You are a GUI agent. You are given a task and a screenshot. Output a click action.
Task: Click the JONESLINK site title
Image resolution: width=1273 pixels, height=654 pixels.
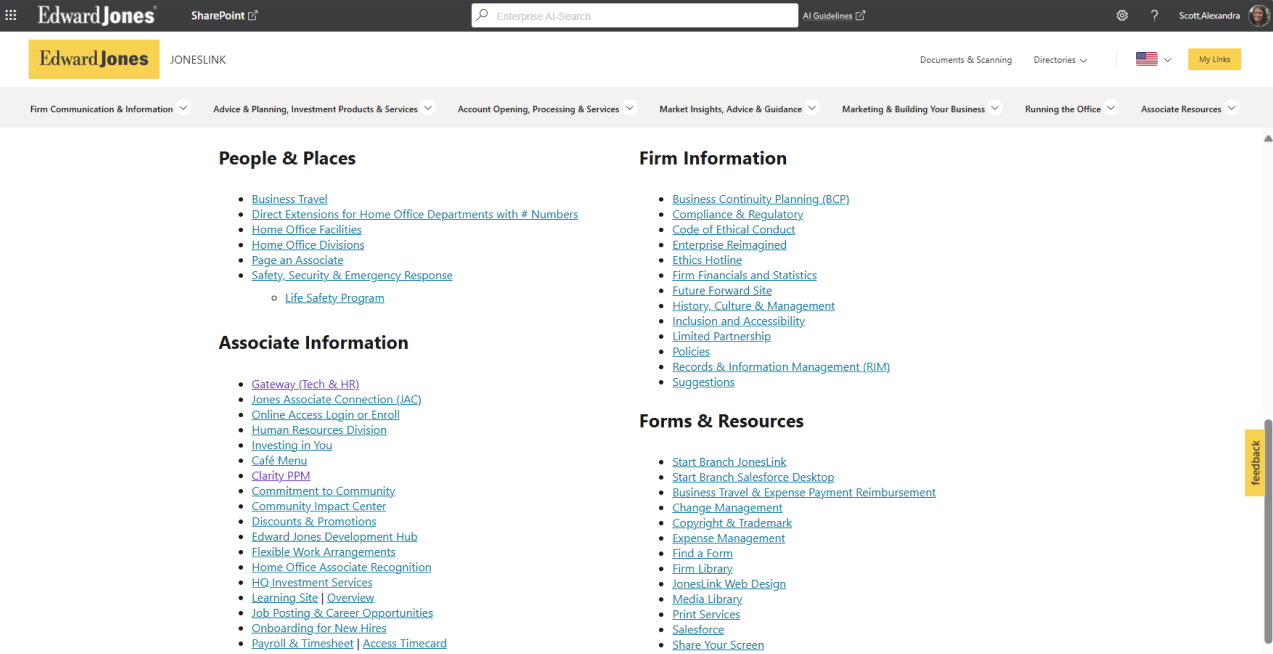198,60
